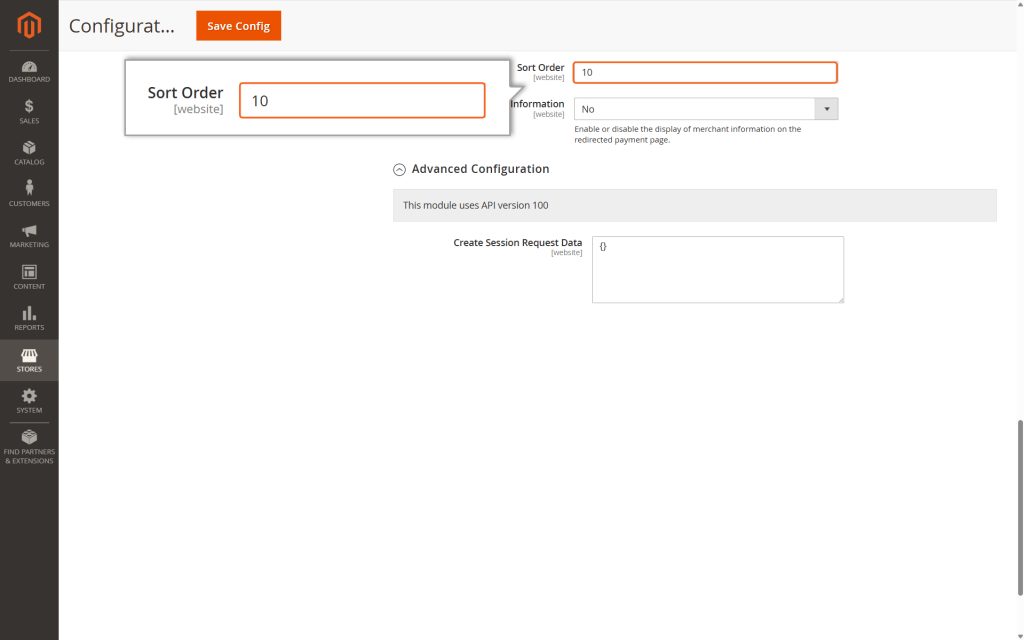Image resolution: width=1024 pixels, height=640 pixels.
Task: Open the Reports section
Action: click(x=29, y=319)
